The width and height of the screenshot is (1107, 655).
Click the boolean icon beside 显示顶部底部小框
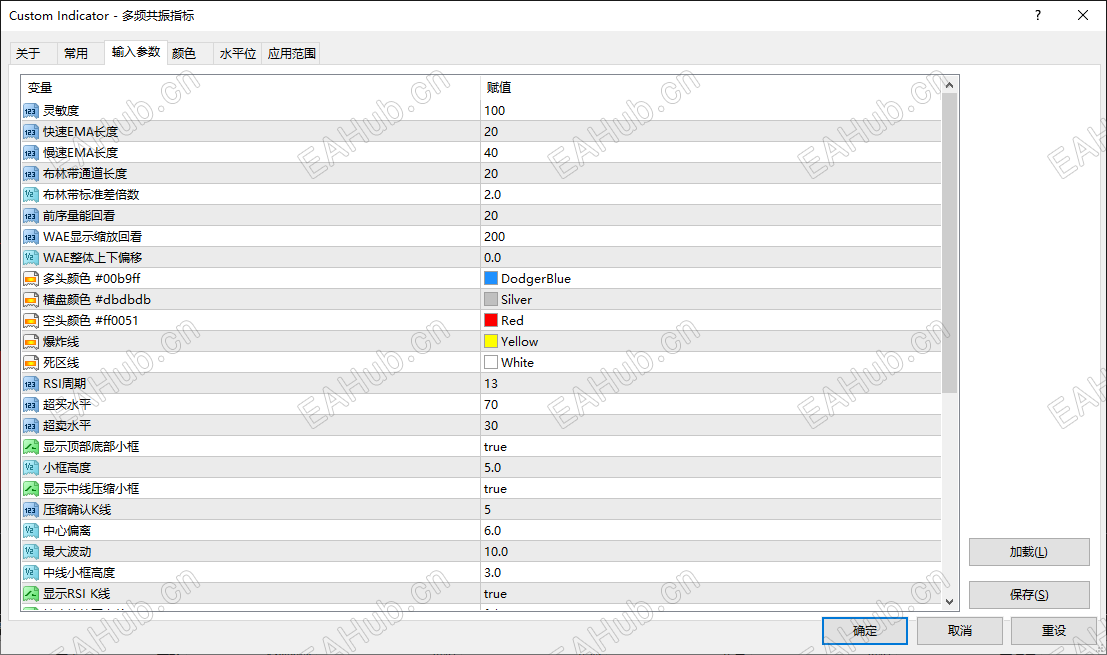(x=30, y=447)
